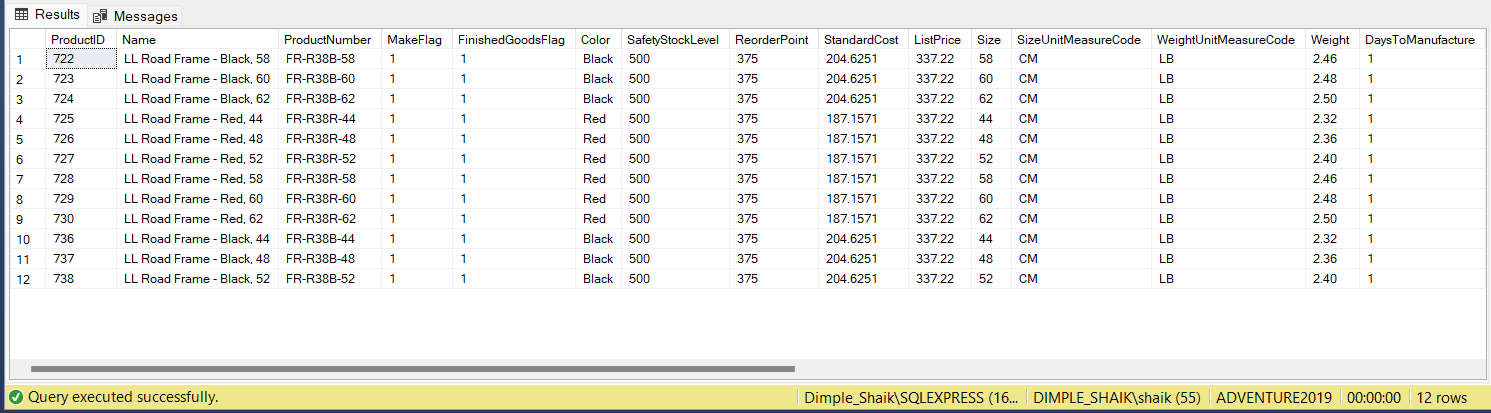Select the Color column header
1491x413 pixels.
(595, 40)
